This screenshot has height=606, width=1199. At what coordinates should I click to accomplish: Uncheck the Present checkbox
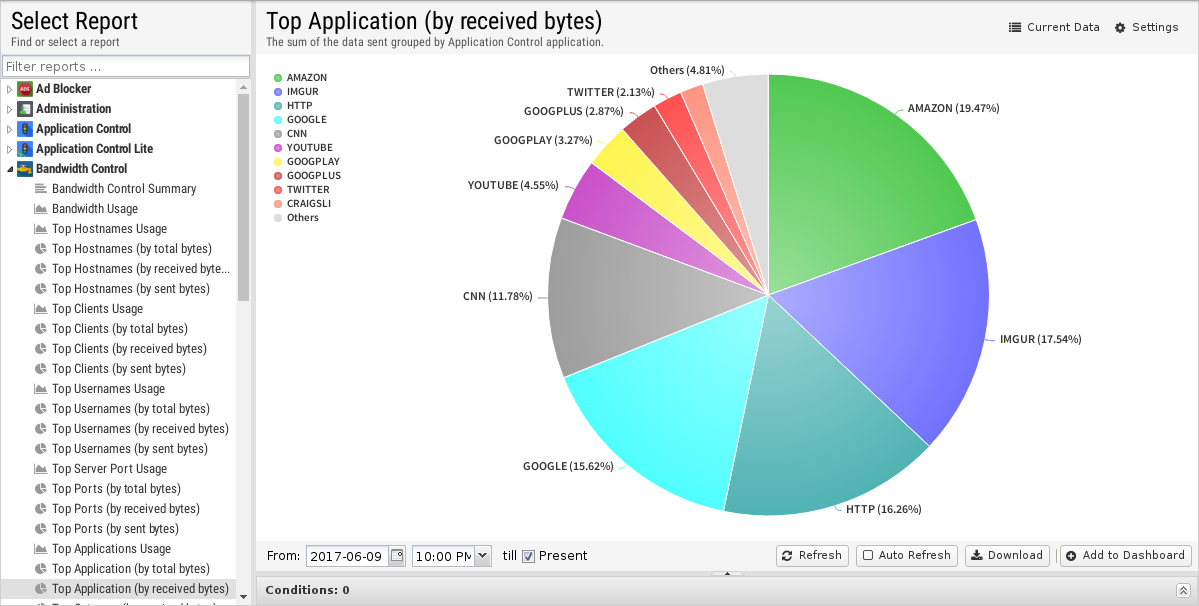tap(528, 556)
